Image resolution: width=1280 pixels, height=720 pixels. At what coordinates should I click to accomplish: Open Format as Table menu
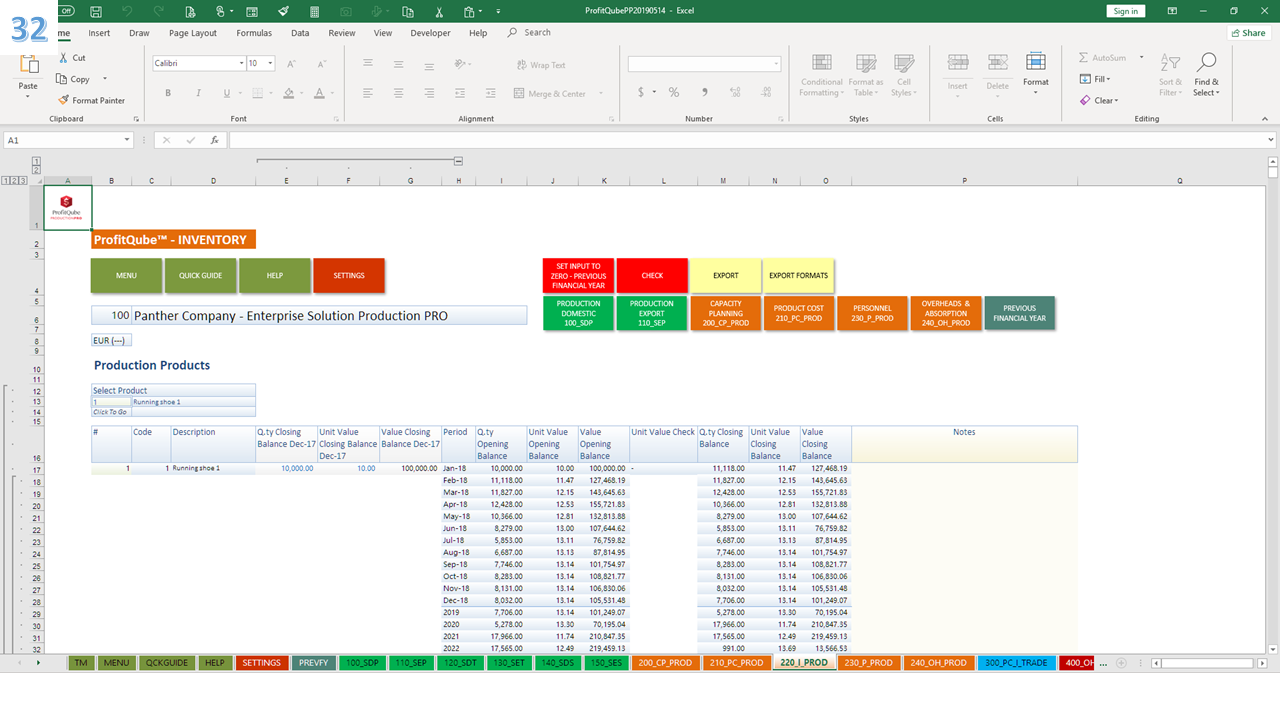pyautogui.click(x=865, y=76)
